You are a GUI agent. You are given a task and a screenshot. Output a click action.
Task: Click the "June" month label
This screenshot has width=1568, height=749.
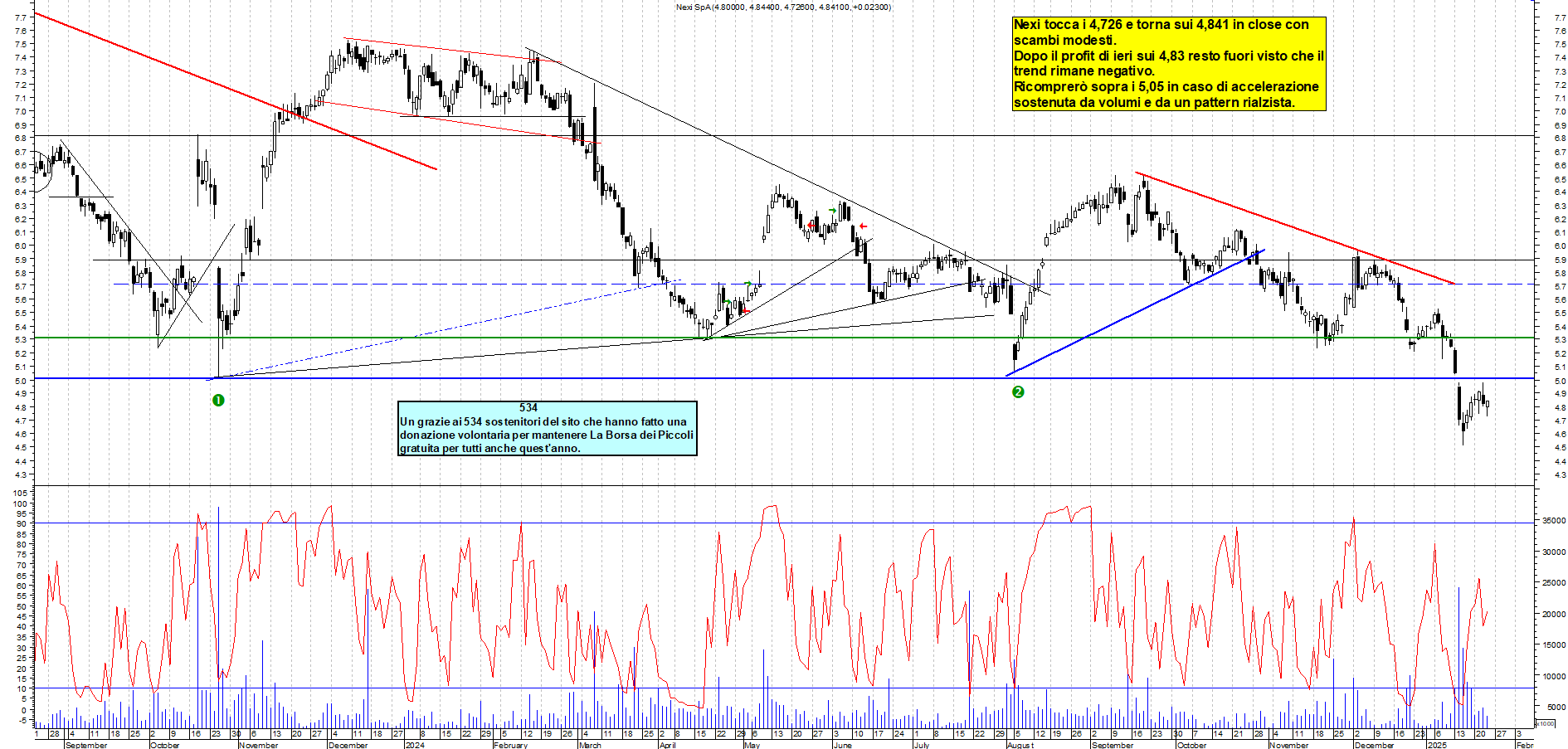tap(842, 745)
